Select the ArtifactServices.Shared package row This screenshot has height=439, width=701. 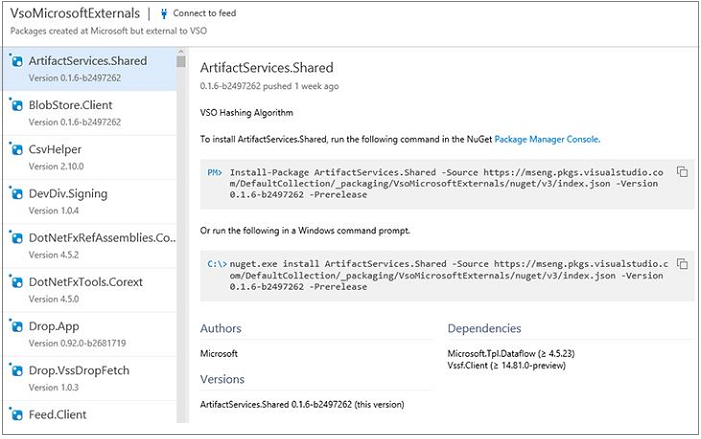(90, 69)
